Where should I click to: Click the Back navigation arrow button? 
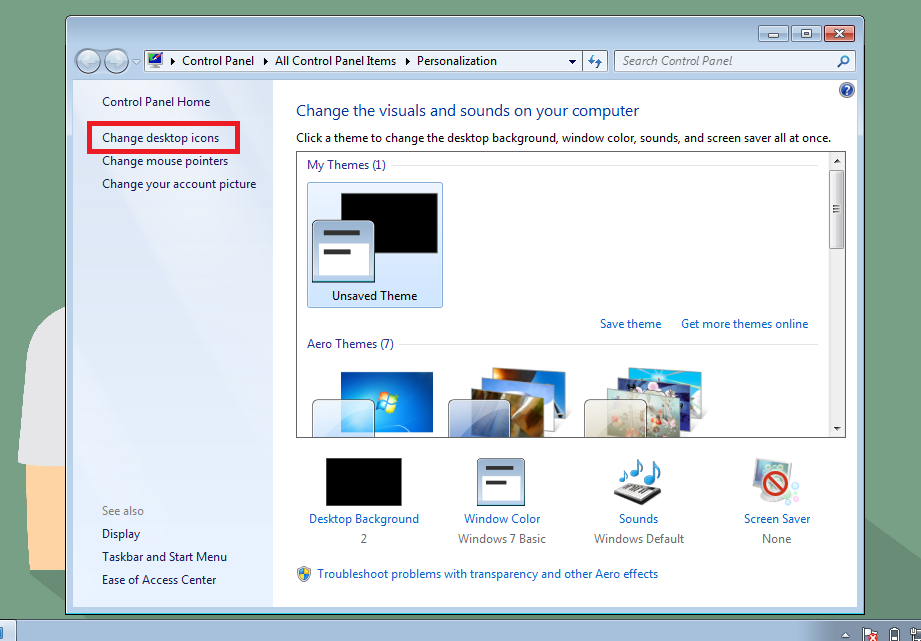[88, 61]
